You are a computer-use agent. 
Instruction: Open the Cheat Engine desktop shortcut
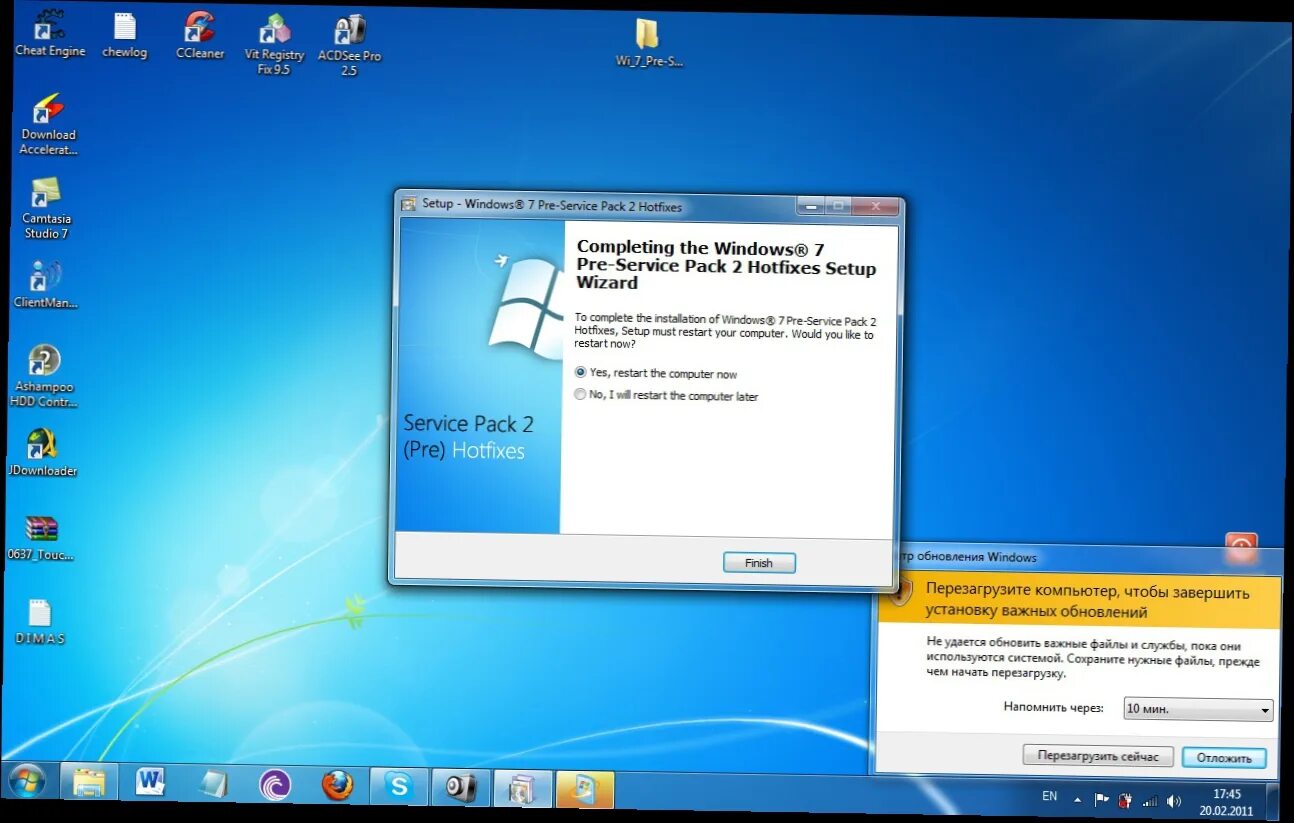(48, 33)
